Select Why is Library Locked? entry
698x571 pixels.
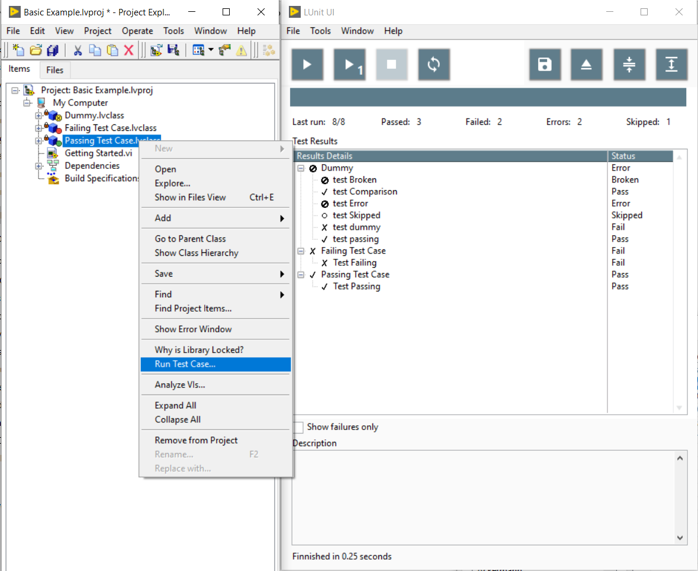click(216, 350)
